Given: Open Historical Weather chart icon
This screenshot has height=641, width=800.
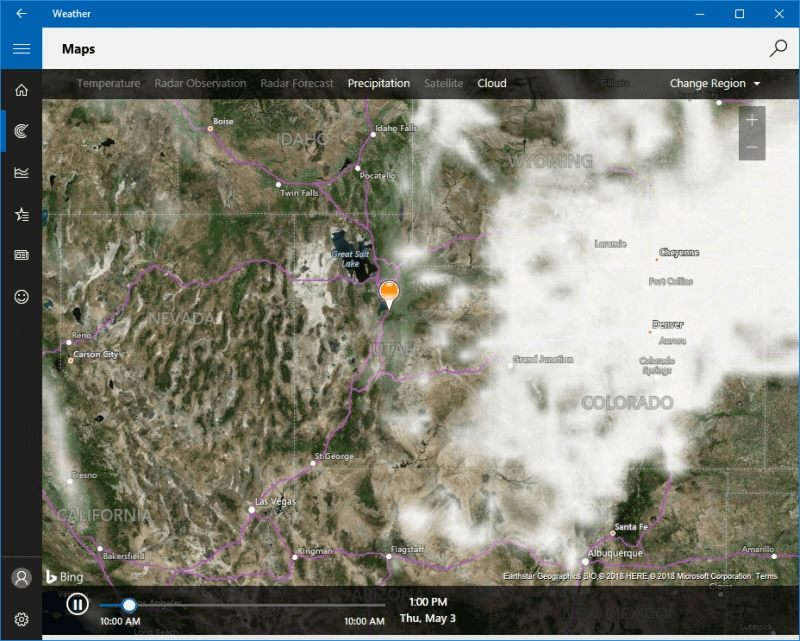Looking at the screenshot, I should point(21,172).
